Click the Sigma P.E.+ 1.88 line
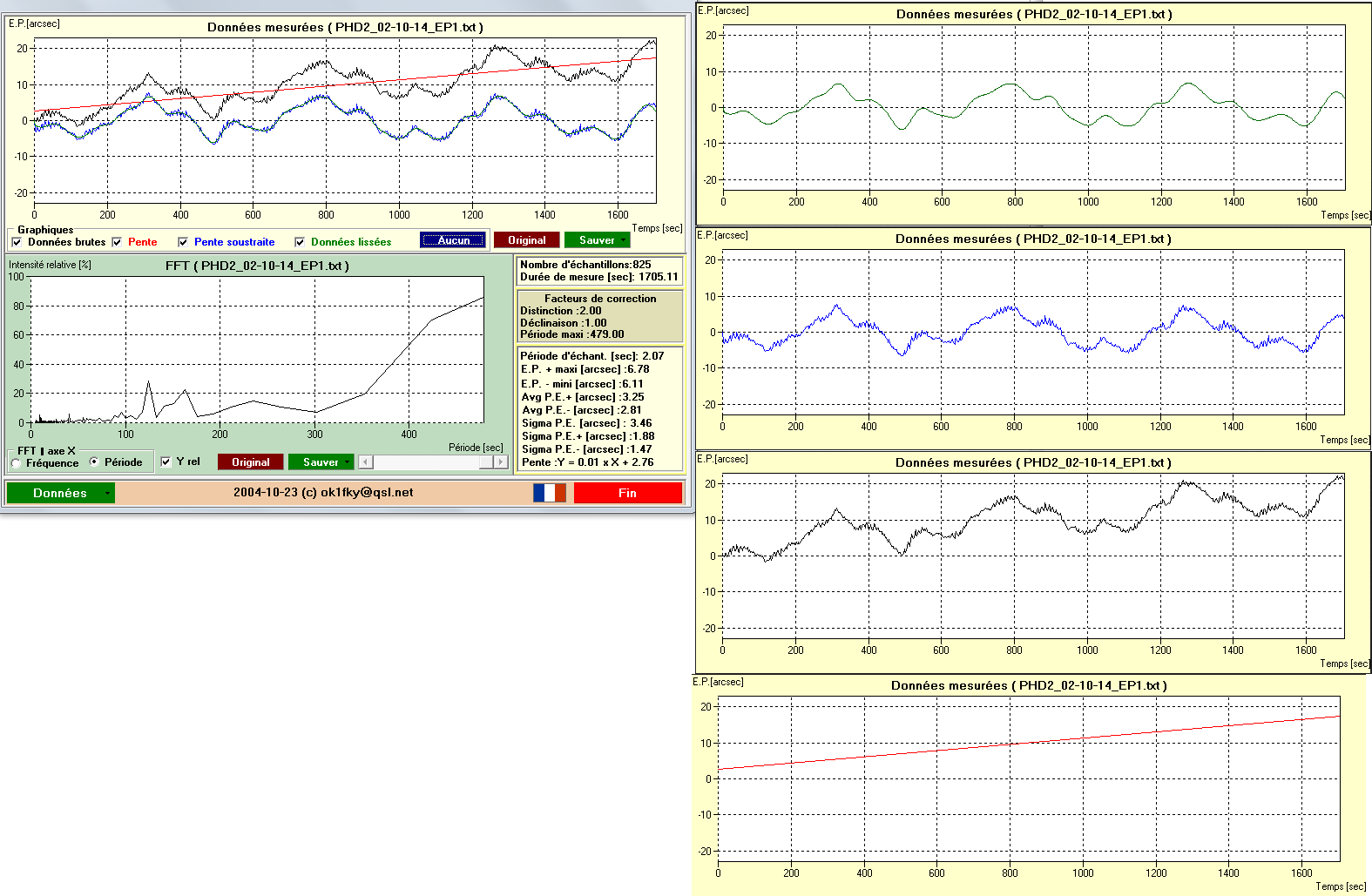Screen dimensions: 1372x896 click(x=588, y=436)
